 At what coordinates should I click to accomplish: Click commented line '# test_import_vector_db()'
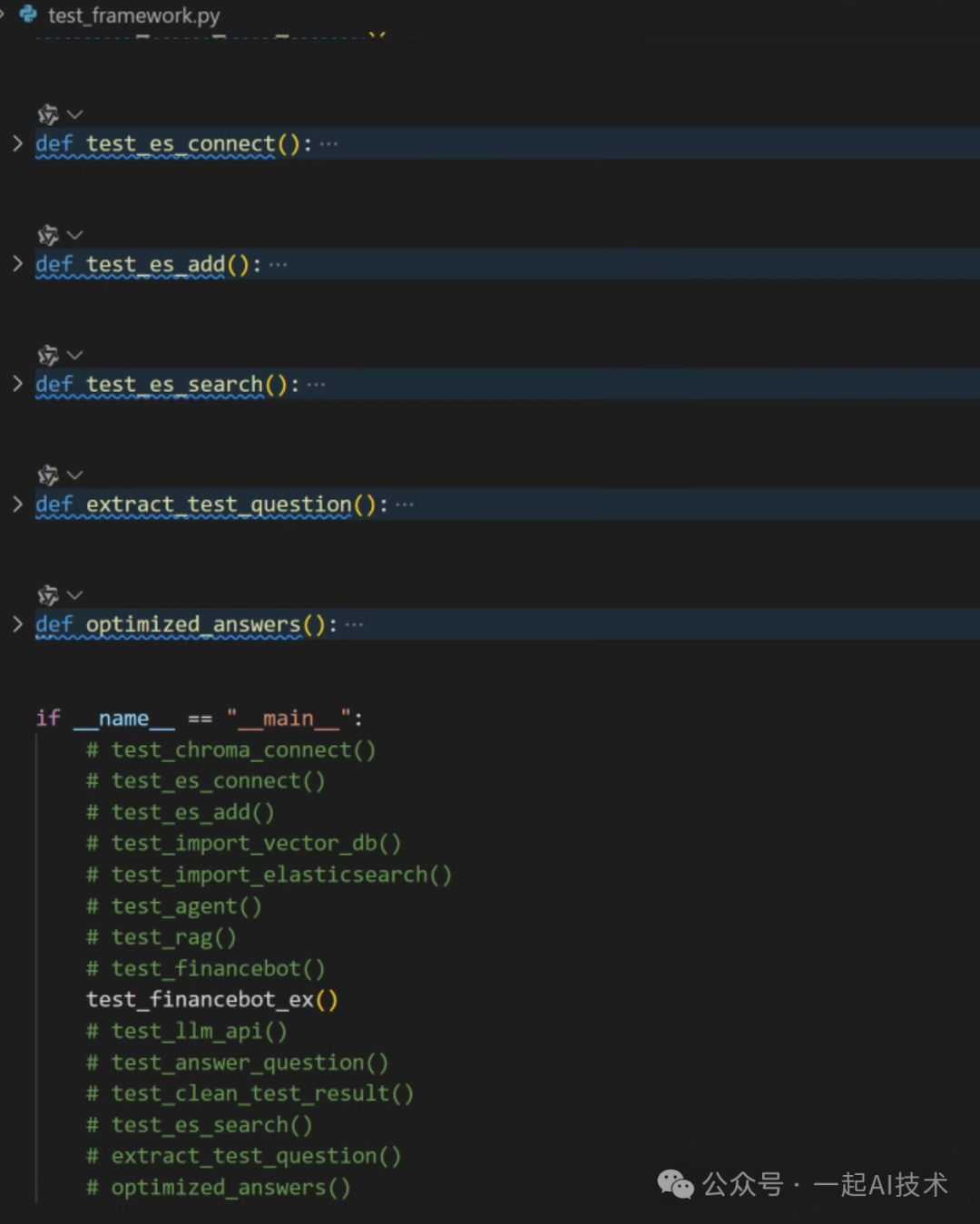click(x=243, y=844)
